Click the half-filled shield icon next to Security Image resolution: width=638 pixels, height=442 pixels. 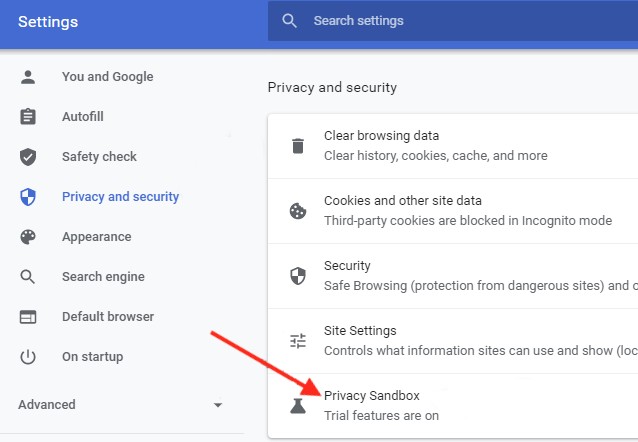[298, 276]
